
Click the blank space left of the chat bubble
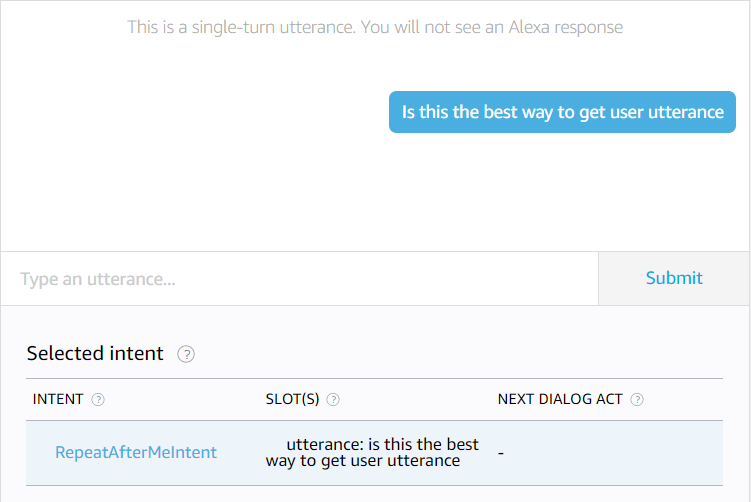pos(200,112)
